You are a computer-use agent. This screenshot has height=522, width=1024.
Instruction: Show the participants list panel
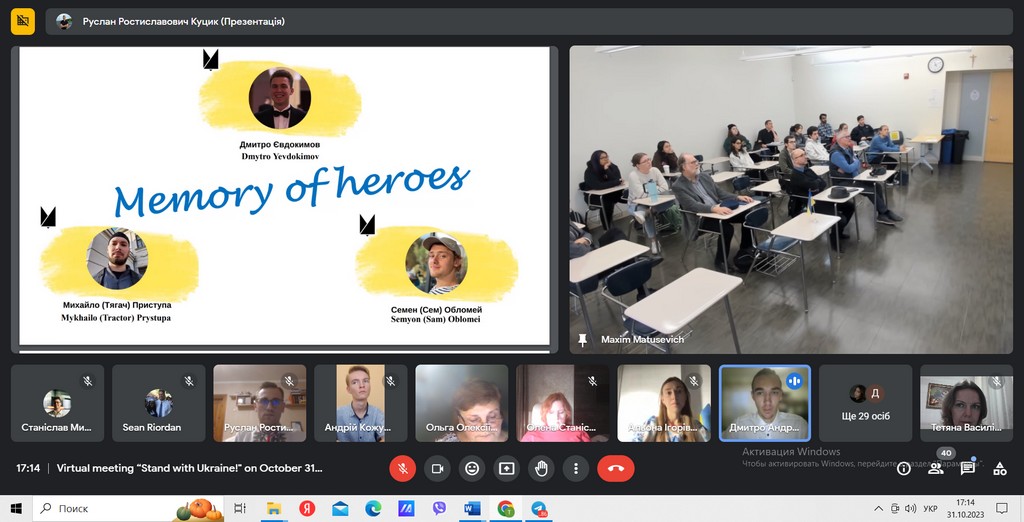click(936, 468)
